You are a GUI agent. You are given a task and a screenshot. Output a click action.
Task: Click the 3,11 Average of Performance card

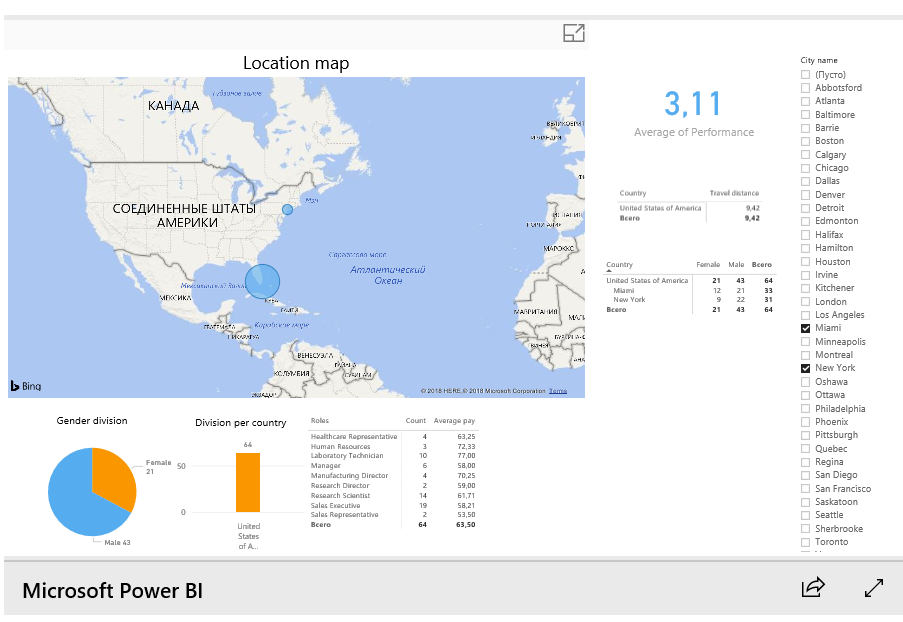(x=693, y=113)
